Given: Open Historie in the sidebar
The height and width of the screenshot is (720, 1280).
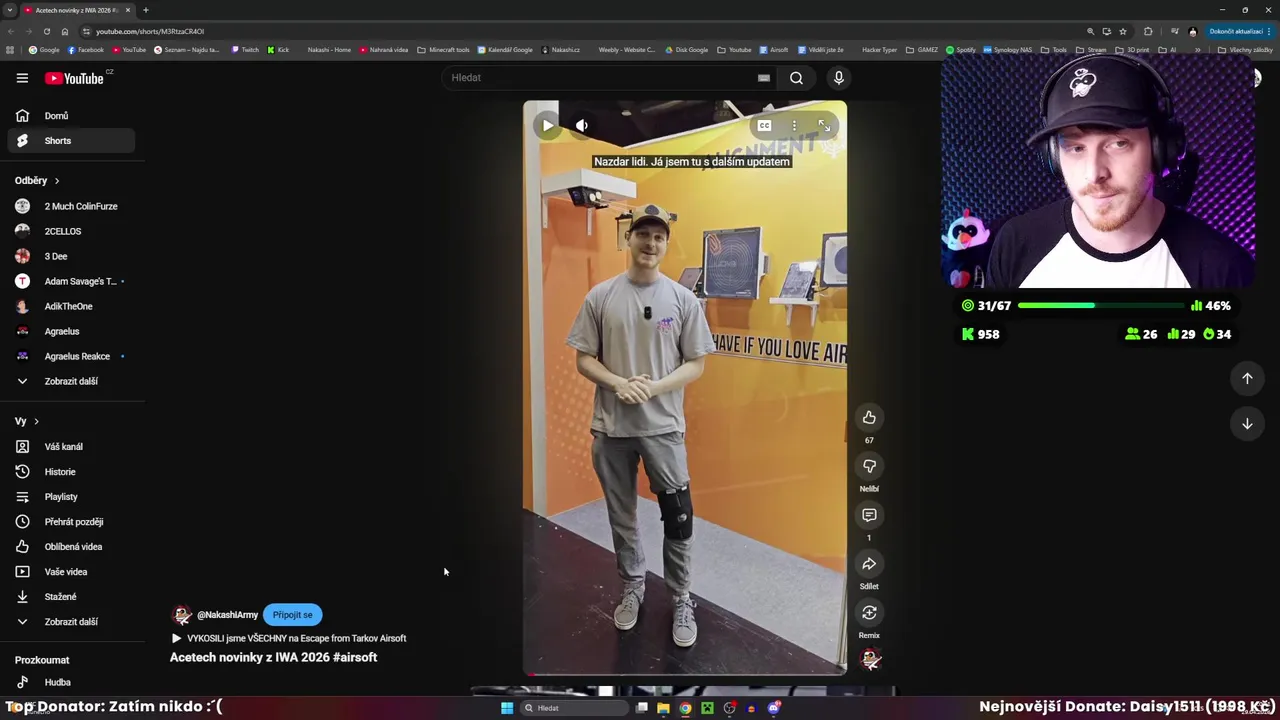Looking at the screenshot, I should [71, 472].
